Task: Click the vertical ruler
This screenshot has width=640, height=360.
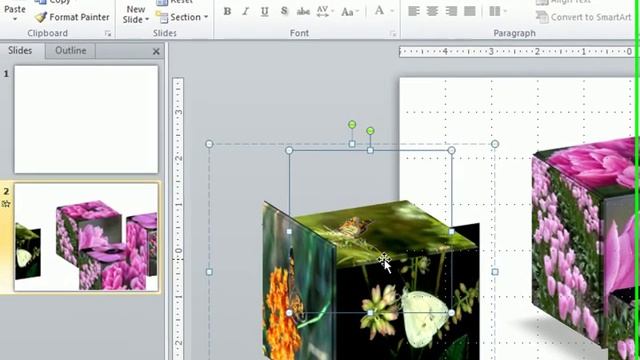Action: 178,218
